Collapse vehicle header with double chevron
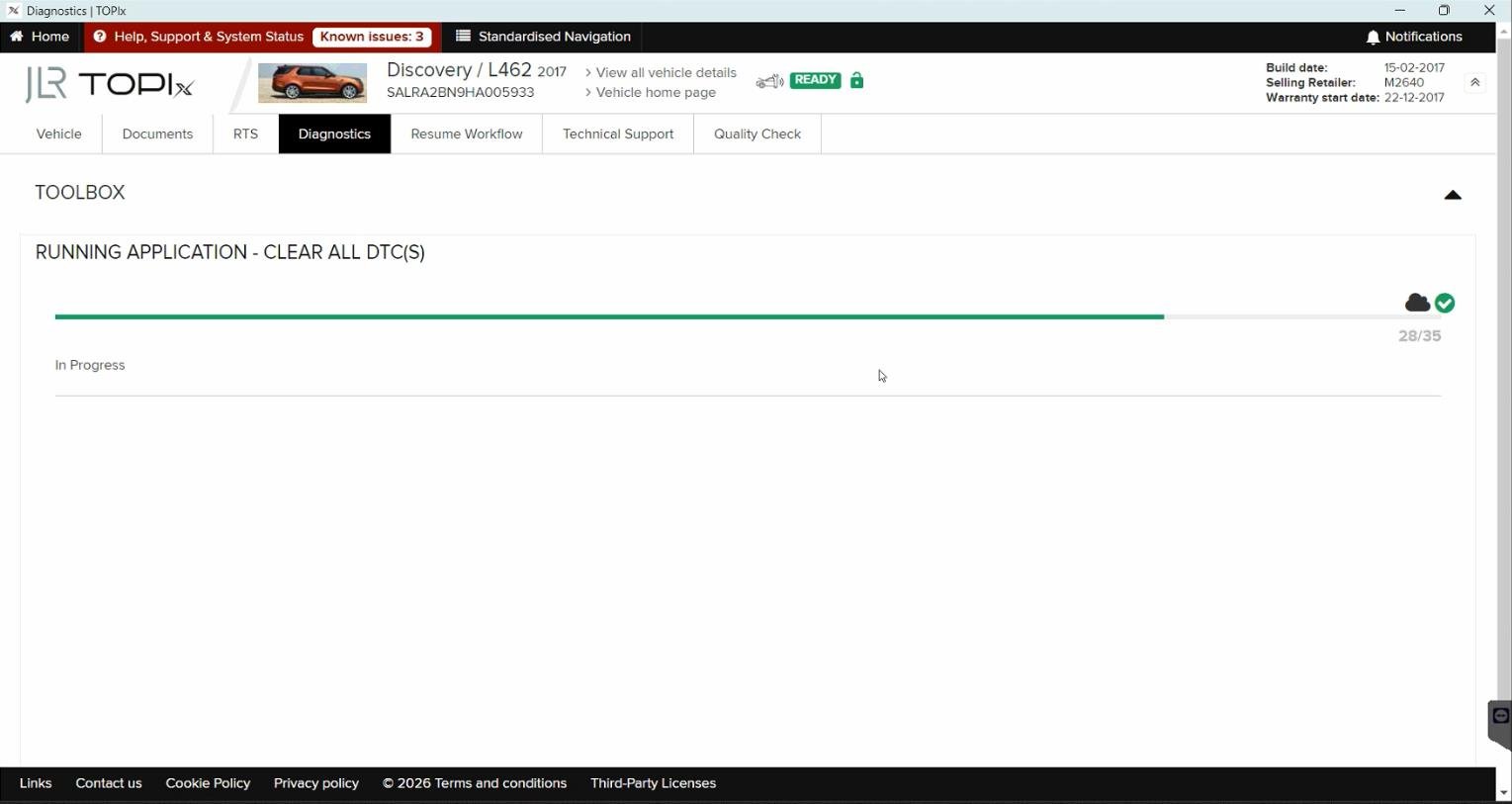Viewport: 1512px width, 804px height. click(1474, 83)
